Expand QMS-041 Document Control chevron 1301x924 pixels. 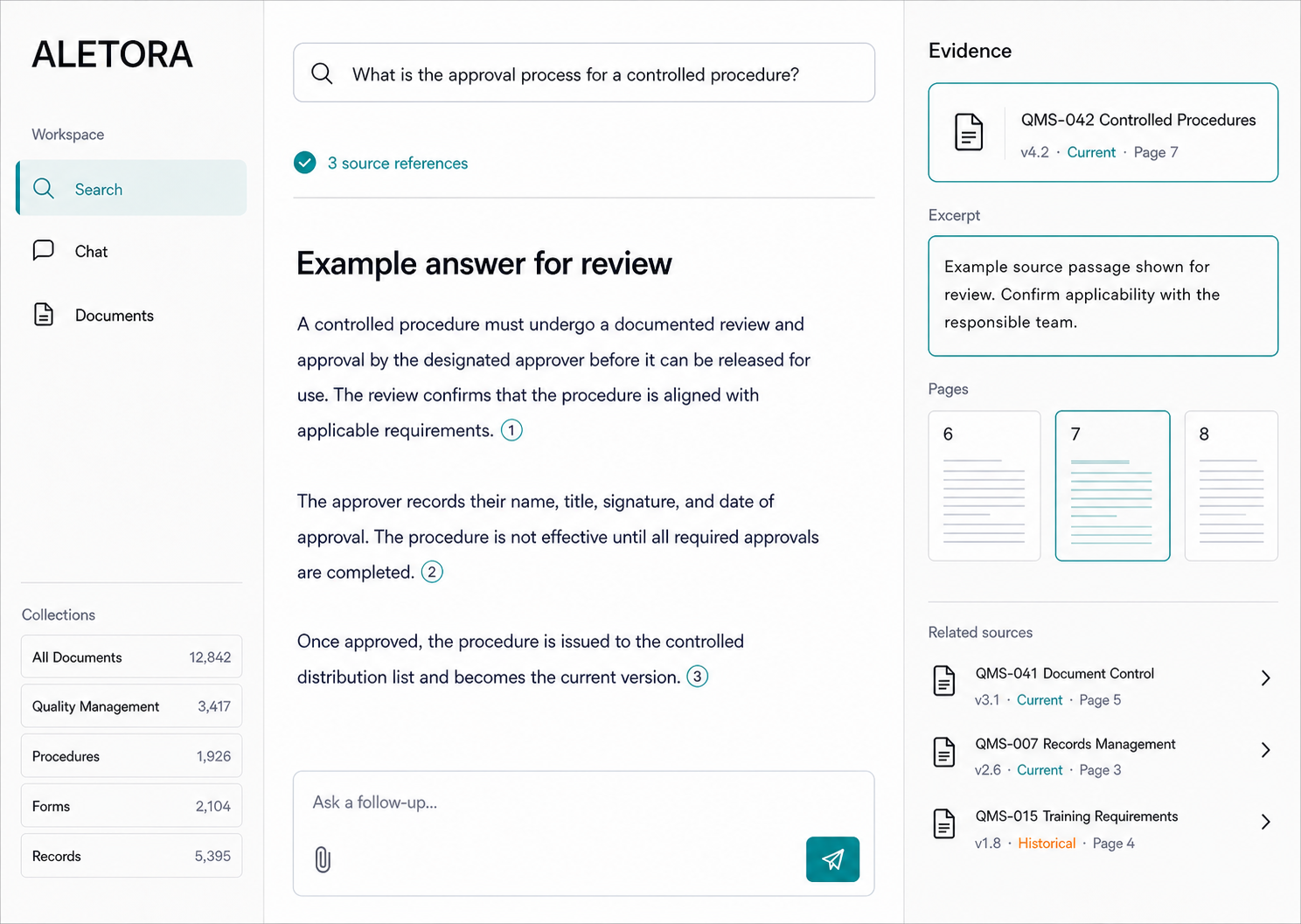(1265, 678)
